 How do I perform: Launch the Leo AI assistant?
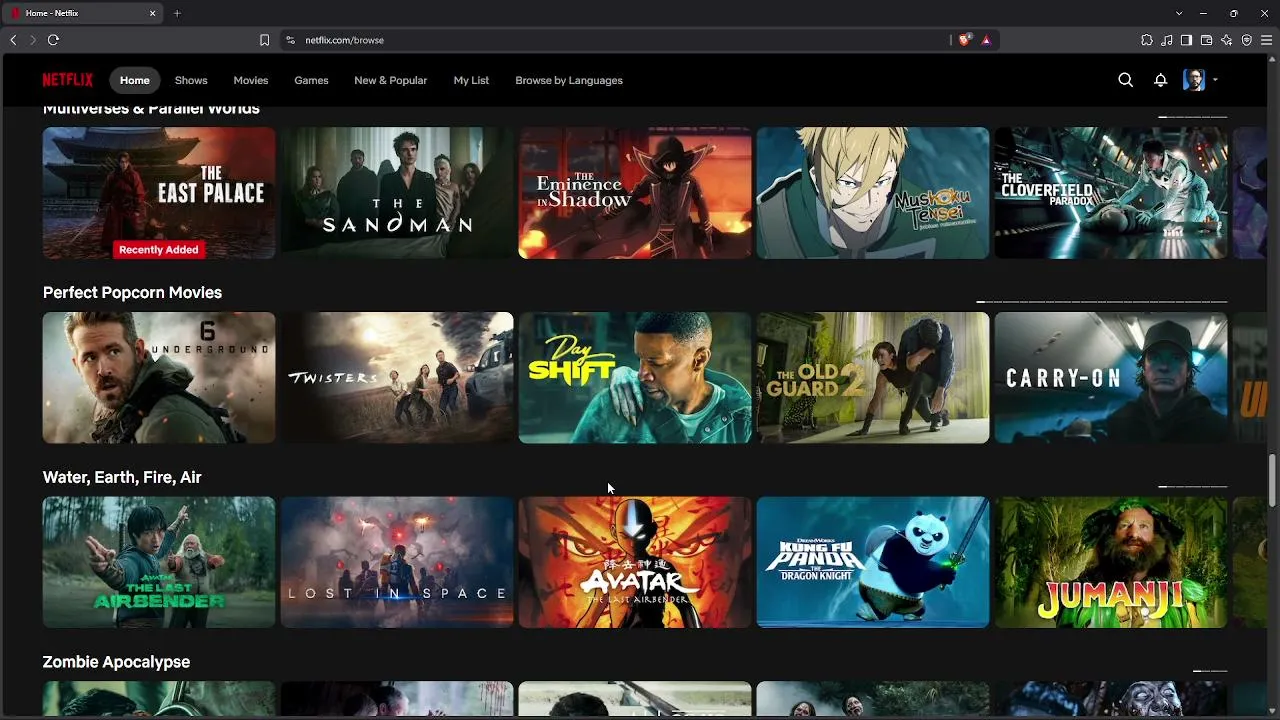click(x=1226, y=40)
